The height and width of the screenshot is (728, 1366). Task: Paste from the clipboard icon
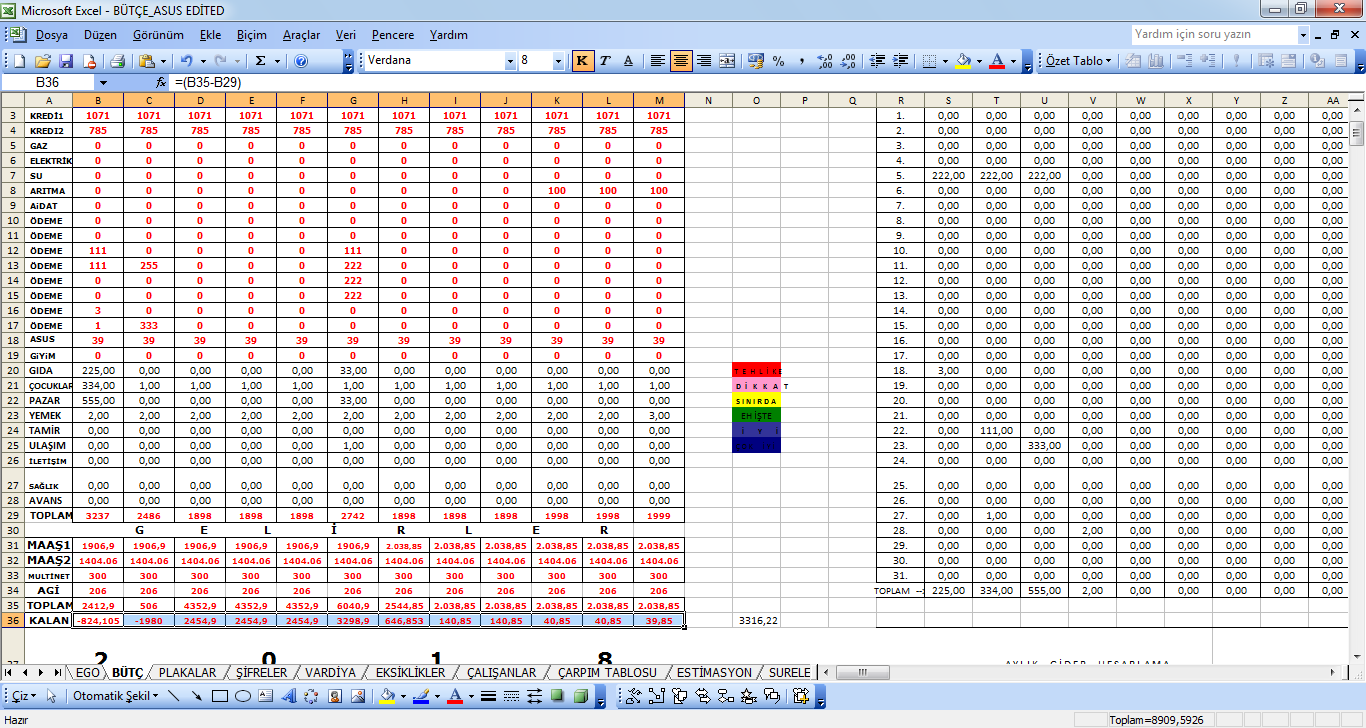(x=147, y=61)
